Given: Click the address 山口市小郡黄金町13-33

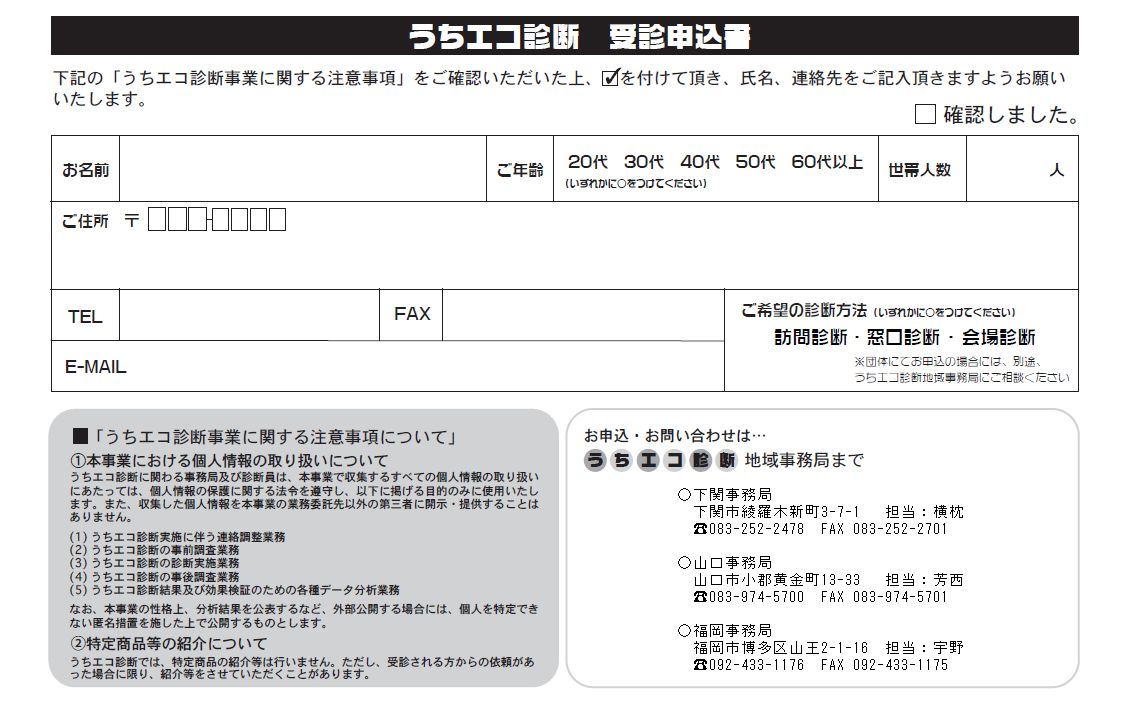Looking at the screenshot, I should 776,580.
